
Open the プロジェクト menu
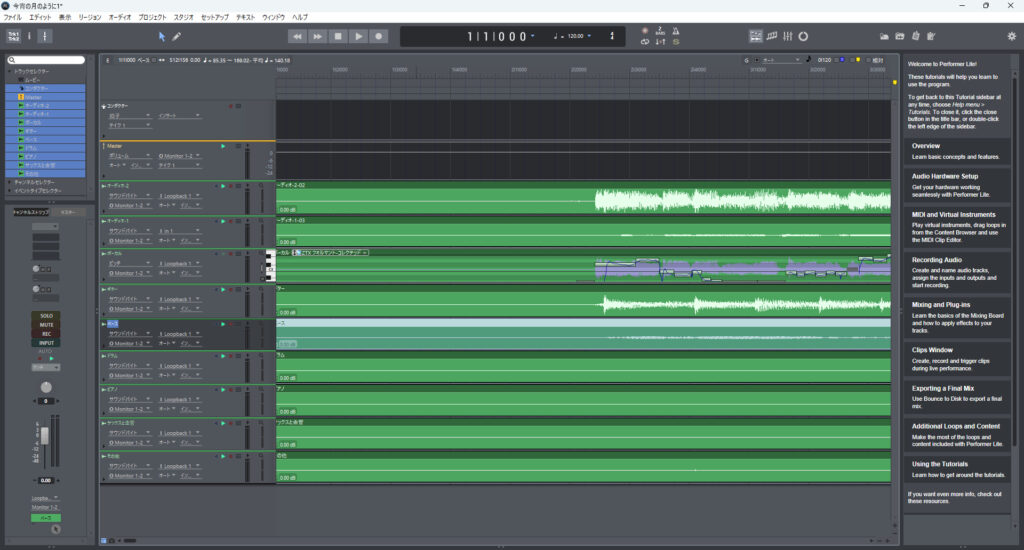(152, 17)
